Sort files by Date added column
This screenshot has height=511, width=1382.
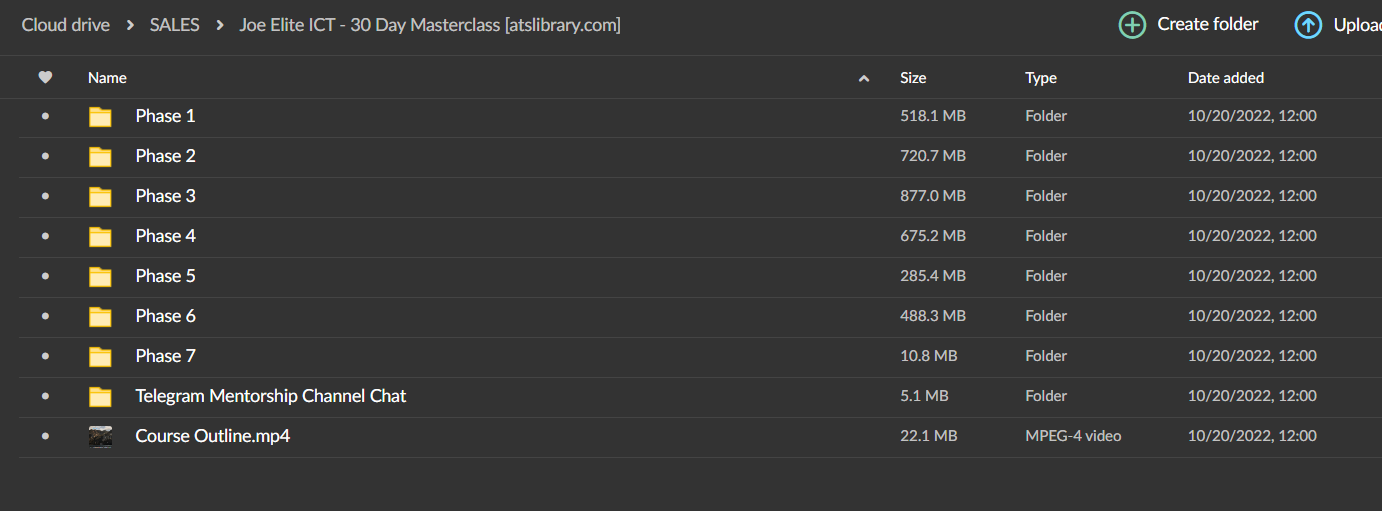pos(1225,78)
